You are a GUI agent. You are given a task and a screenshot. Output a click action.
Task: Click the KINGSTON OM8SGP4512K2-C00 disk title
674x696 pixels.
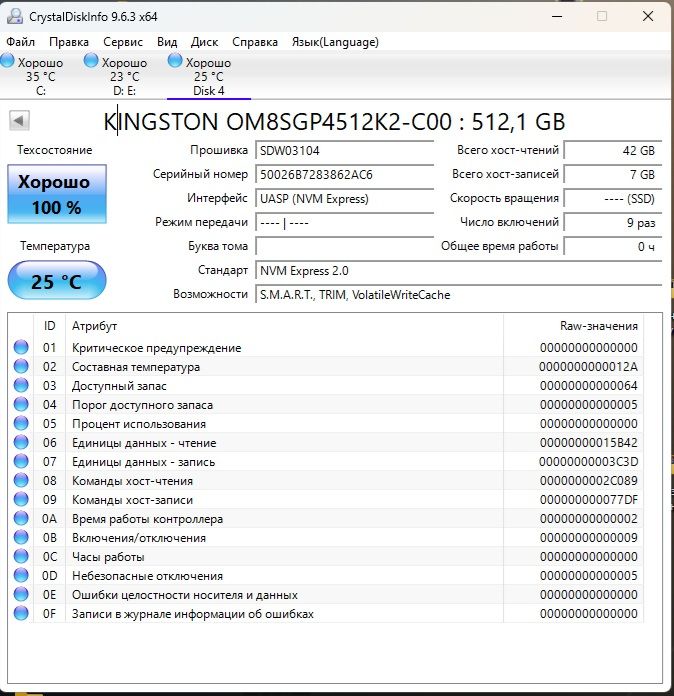tap(334, 122)
